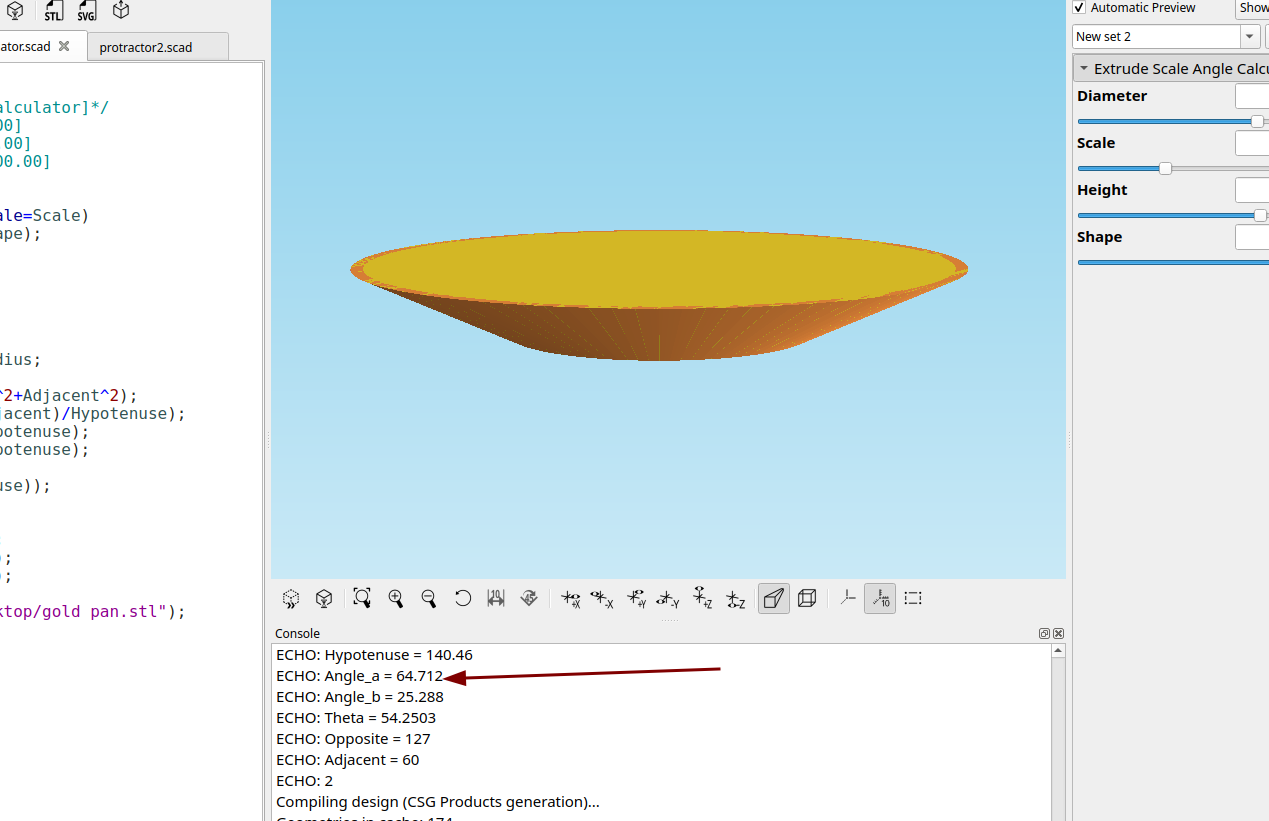This screenshot has width=1269, height=821.
Task: Click the View All icon
Action: point(362,598)
